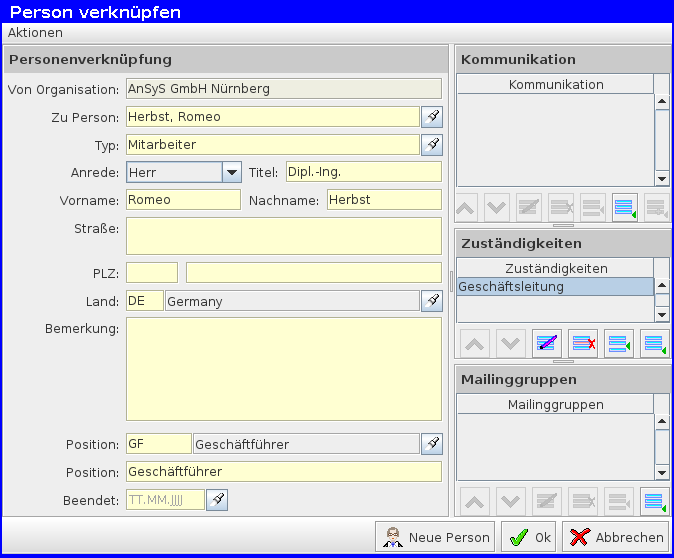Click into the Bemerkung text area
The height and width of the screenshot is (558, 674).
(x=283, y=369)
